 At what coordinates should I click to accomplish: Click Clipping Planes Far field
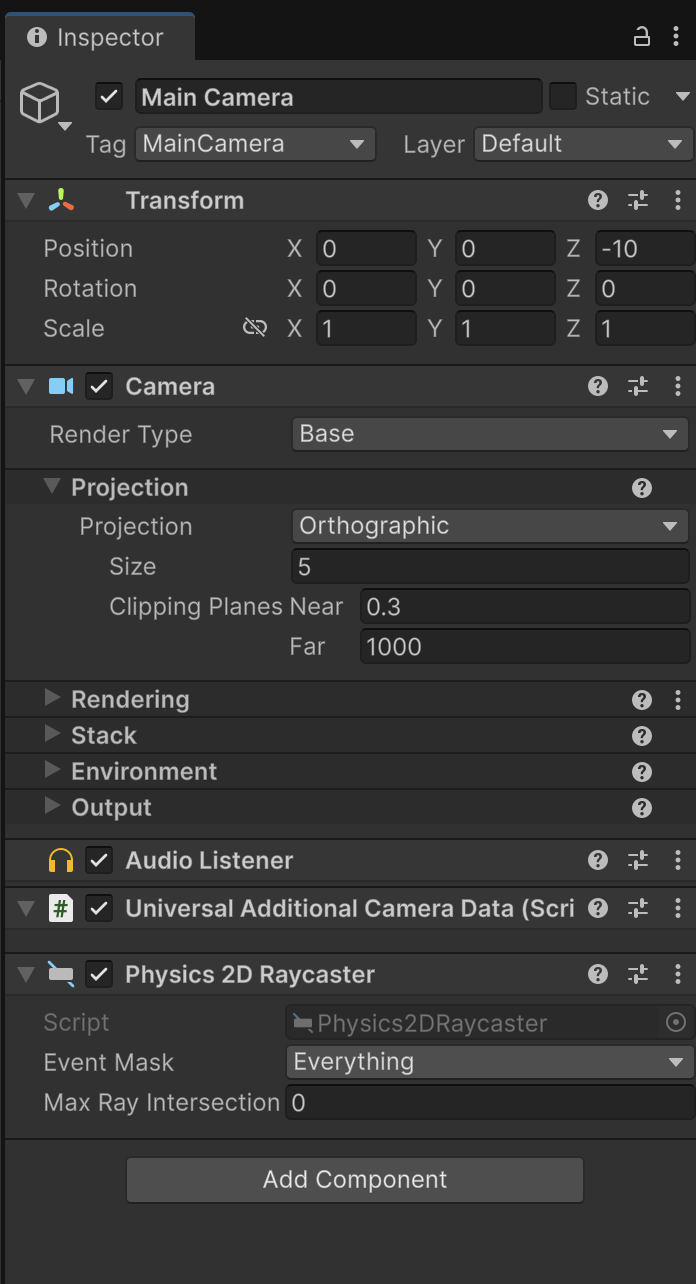[x=525, y=647]
